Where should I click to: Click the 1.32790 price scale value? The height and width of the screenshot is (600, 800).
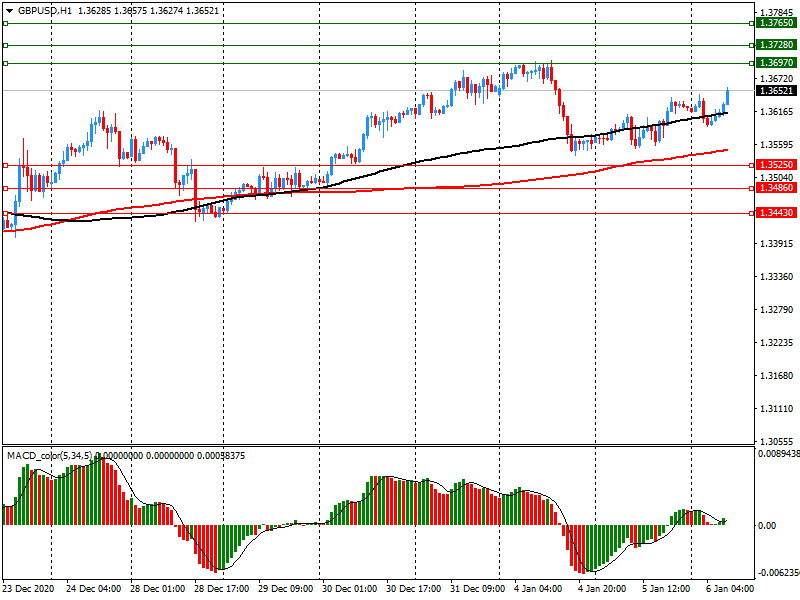[777, 310]
